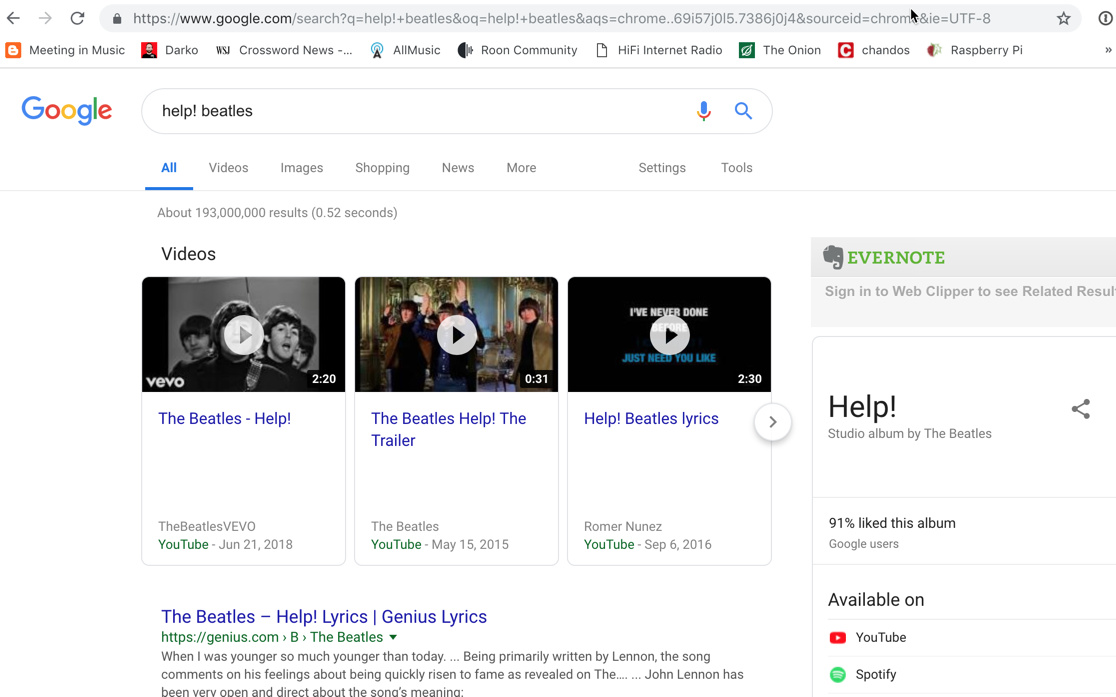Open the Genius Lyrics result link
The height and width of the screenshot is (697, 1116).
tap(324, 616)
